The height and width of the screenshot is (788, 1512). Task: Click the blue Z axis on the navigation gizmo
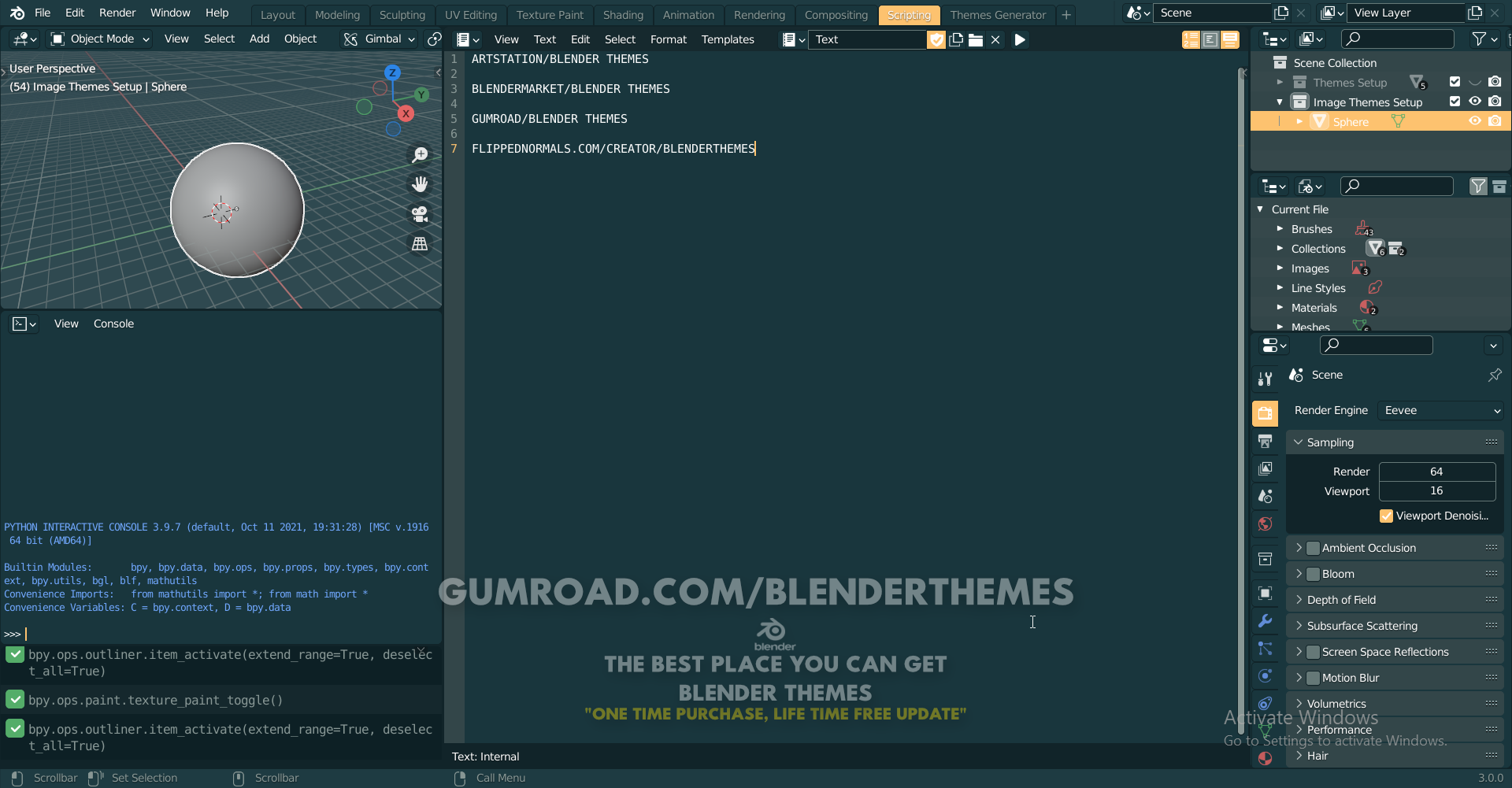point(392,72)
